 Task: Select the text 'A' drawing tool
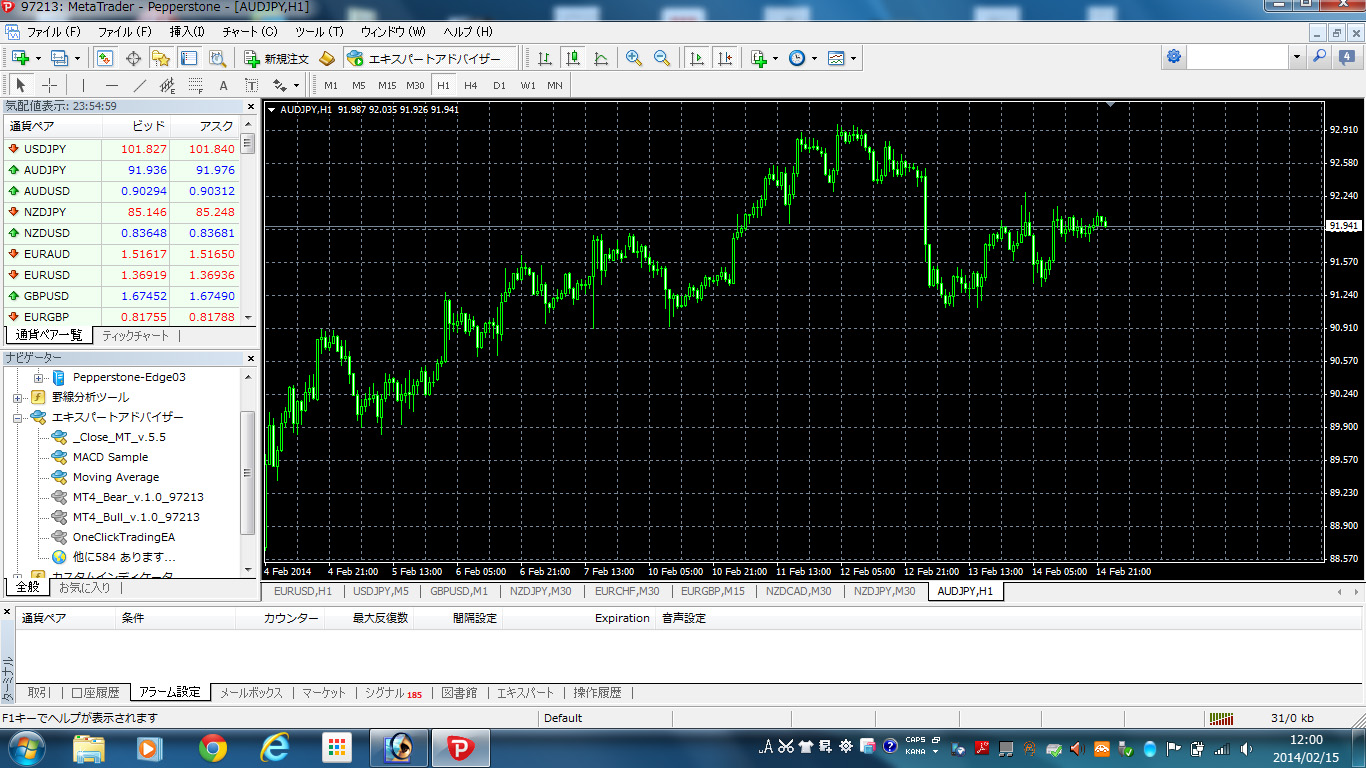click(x=223, y=85)
